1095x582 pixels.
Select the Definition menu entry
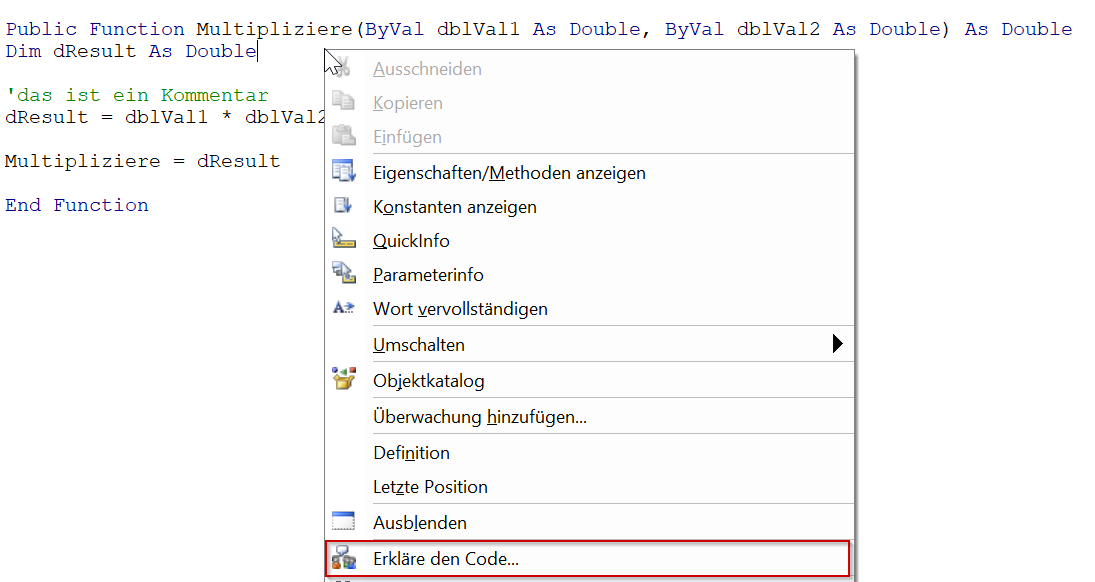coord(589,453)
